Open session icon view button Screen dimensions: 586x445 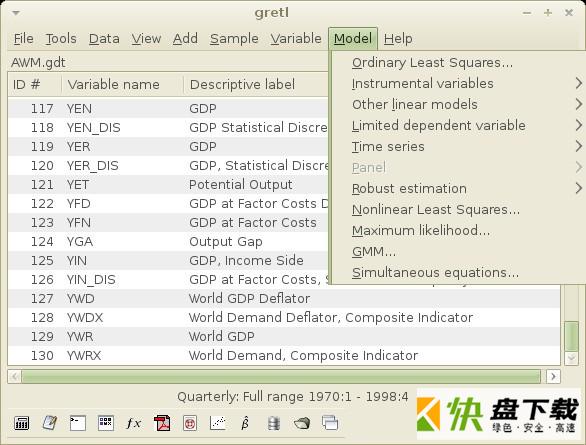coord(106,423)
